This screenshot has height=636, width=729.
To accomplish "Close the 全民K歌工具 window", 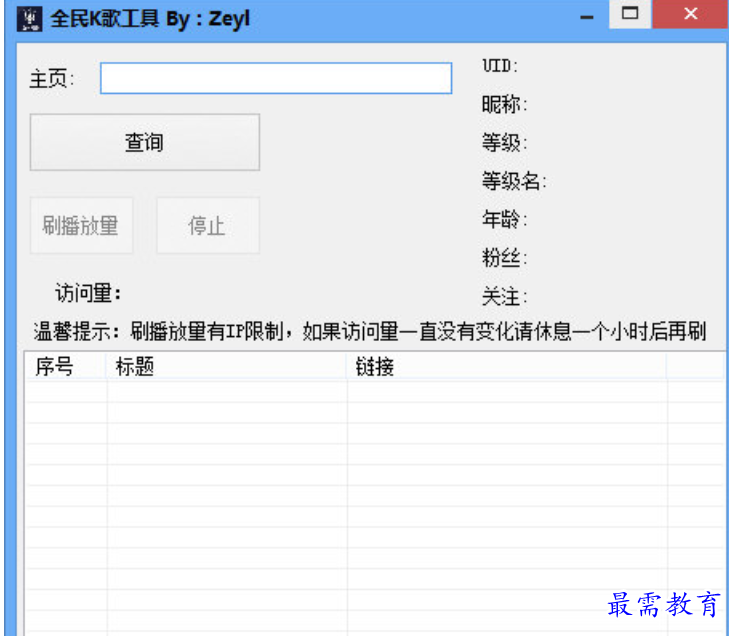I will pyautogui.click(x=690, y=14).
